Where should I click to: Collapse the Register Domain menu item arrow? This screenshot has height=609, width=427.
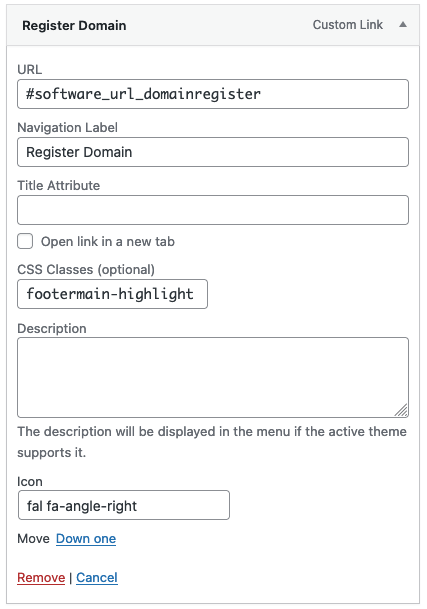point(403,25)
